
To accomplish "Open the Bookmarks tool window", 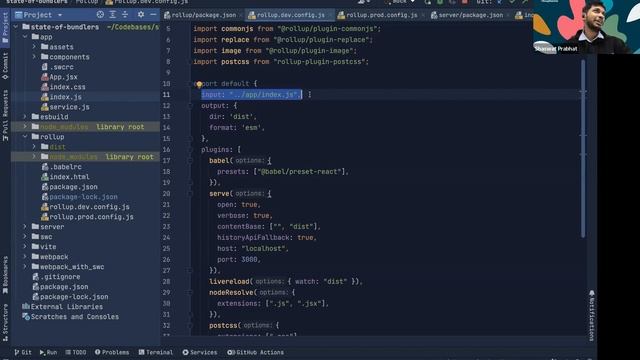I will (5, 275).
